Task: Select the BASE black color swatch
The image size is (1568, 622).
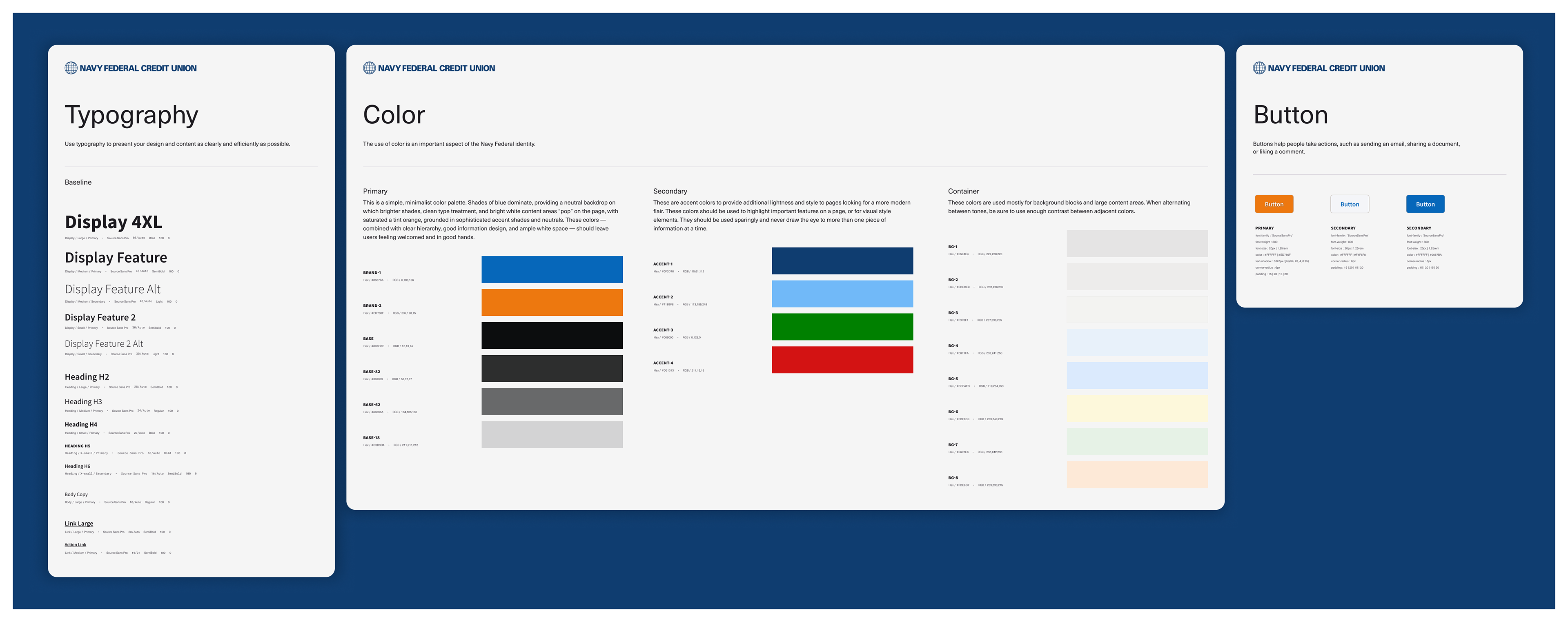Action: pos(552,335)
